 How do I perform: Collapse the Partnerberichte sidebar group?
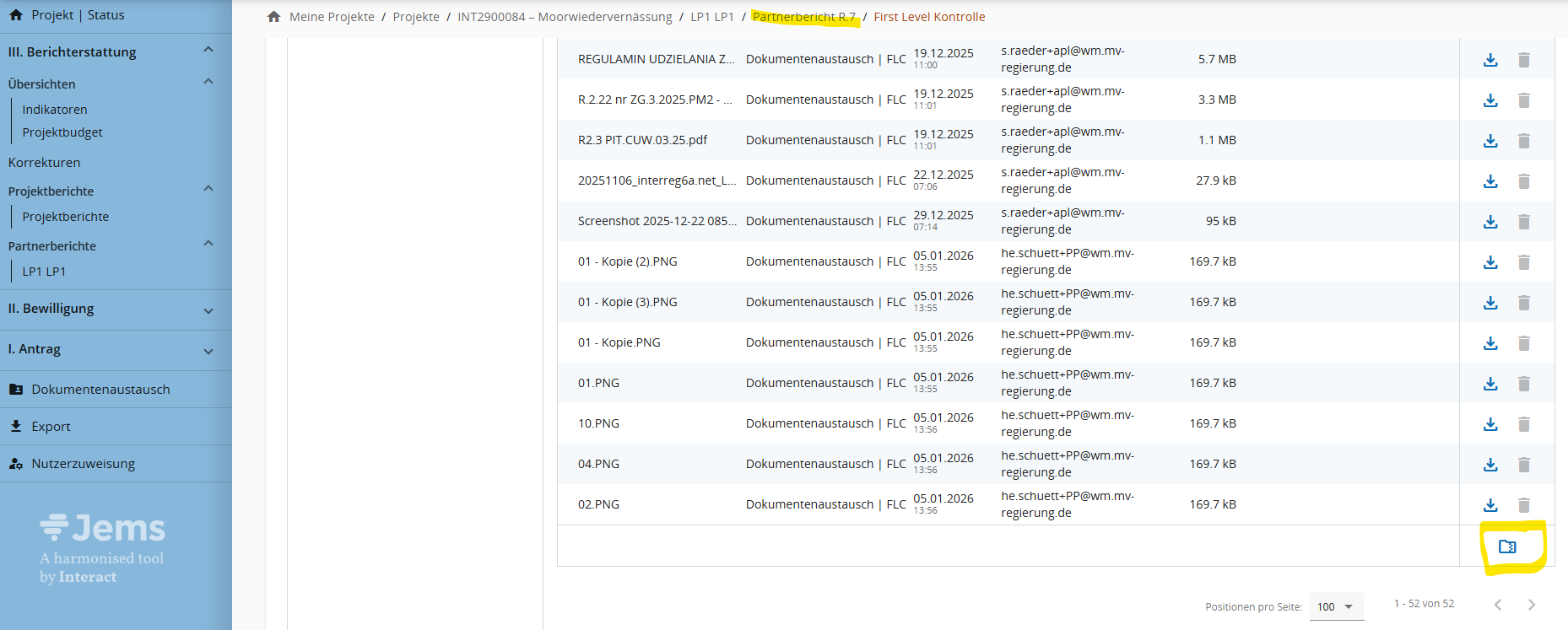[x=208, y=245]
